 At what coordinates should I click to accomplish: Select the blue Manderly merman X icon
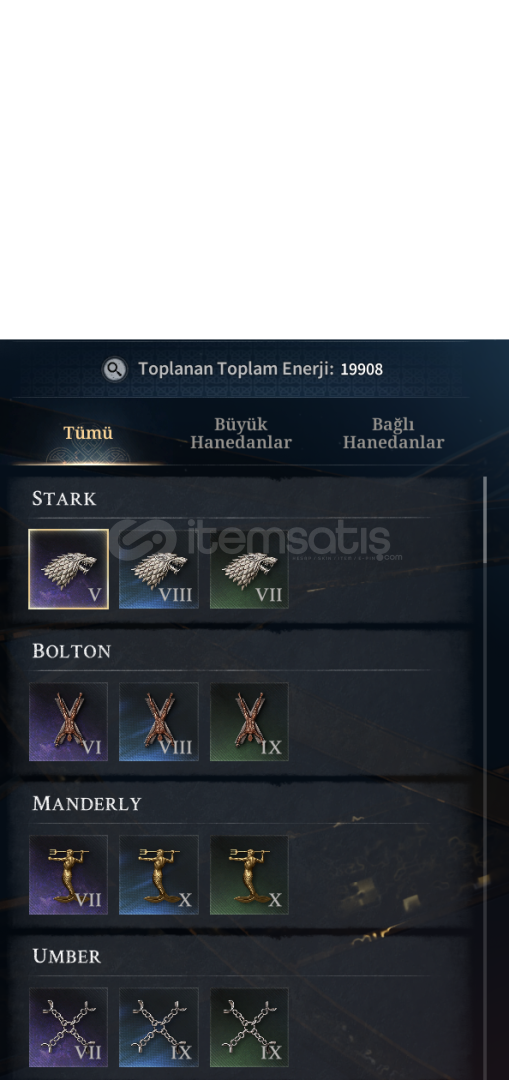pos(158,875)
